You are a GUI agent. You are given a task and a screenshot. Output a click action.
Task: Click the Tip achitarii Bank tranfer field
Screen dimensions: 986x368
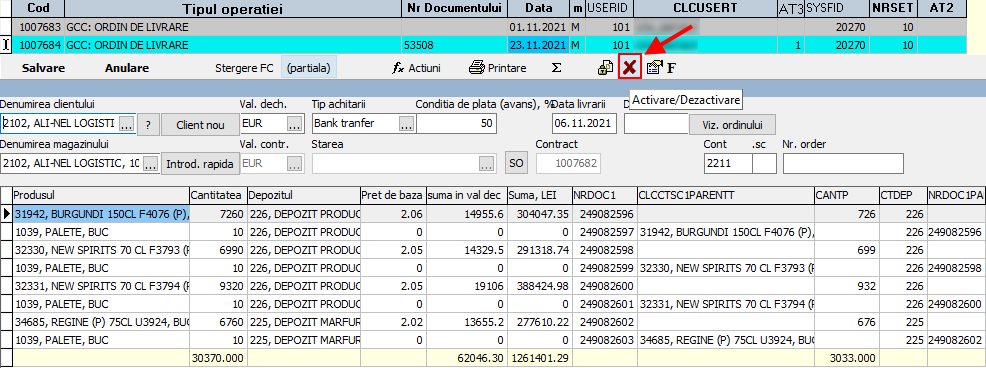coord(355,123)
